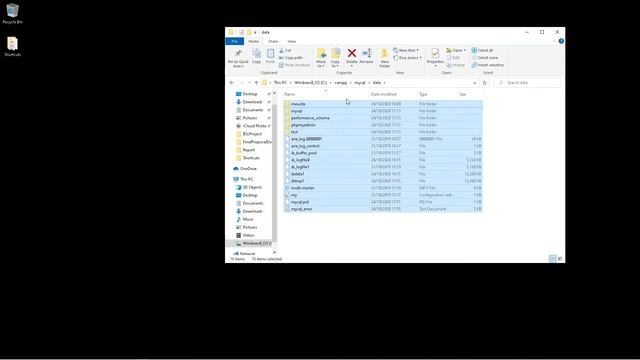Click mysql in the address breadcrumb
Image resolution: width=640 pixels, height=360 pixels.
pyautogui.click(x=360, y=83)
